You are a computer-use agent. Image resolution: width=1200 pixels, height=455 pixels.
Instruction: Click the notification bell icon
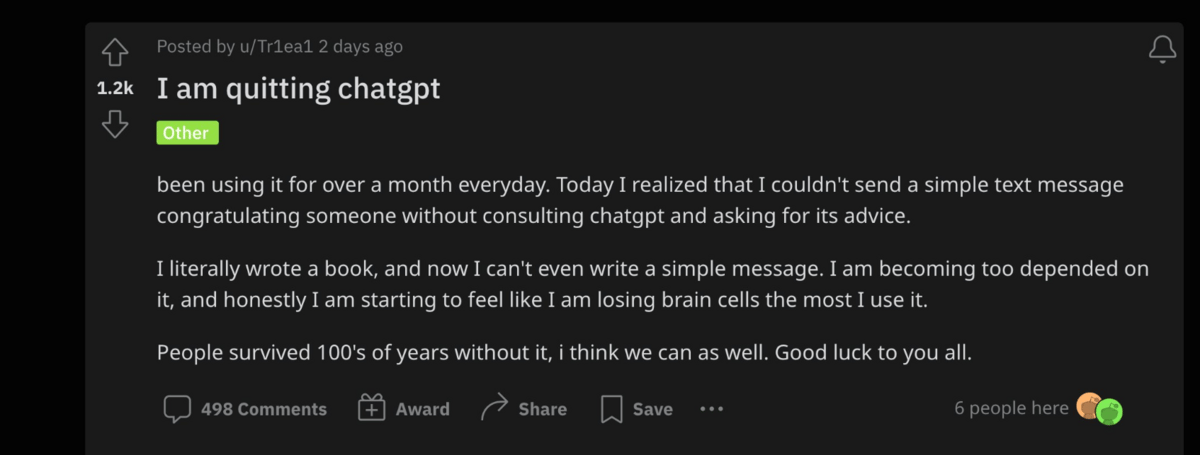1162,49
